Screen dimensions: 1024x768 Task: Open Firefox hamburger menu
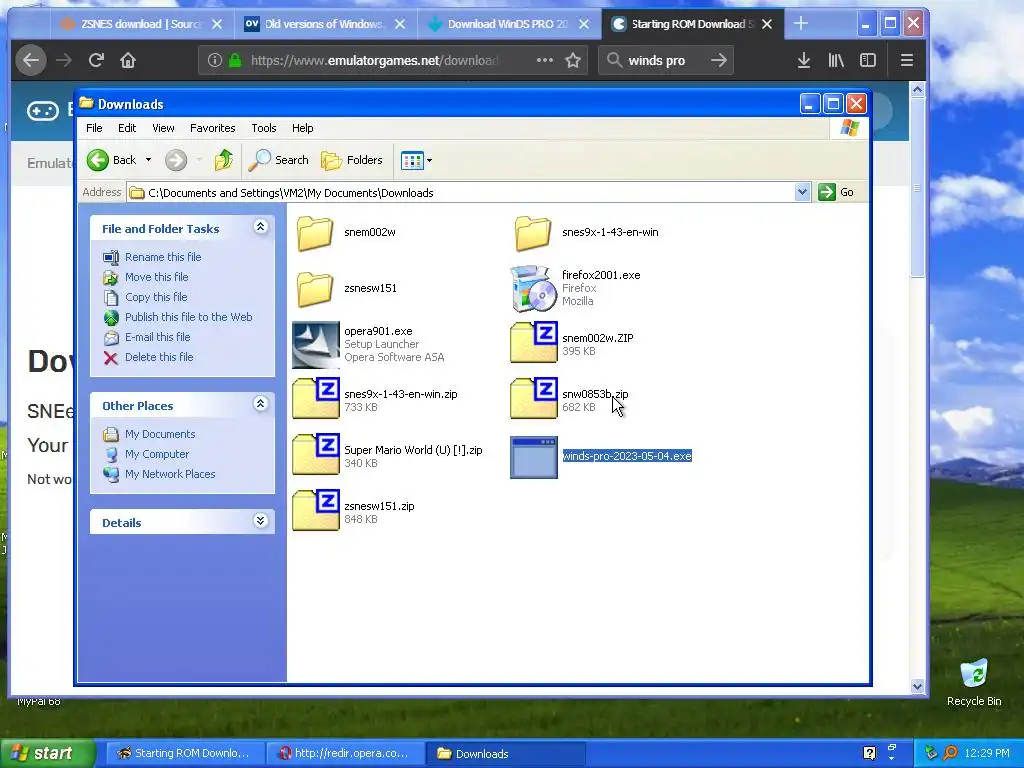tap(907, 60)
